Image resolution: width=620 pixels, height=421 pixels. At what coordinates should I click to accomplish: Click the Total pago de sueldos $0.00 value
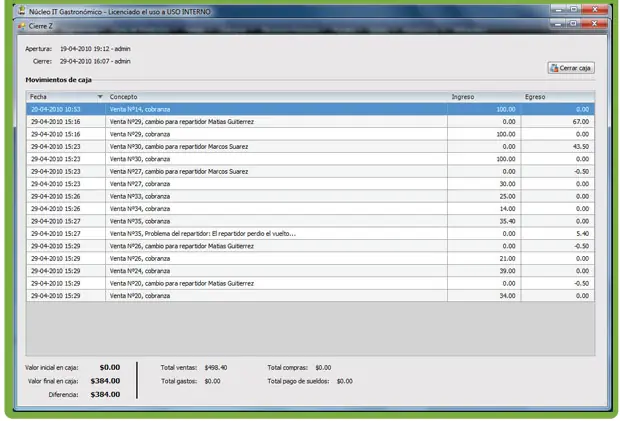tap(345, 381)
